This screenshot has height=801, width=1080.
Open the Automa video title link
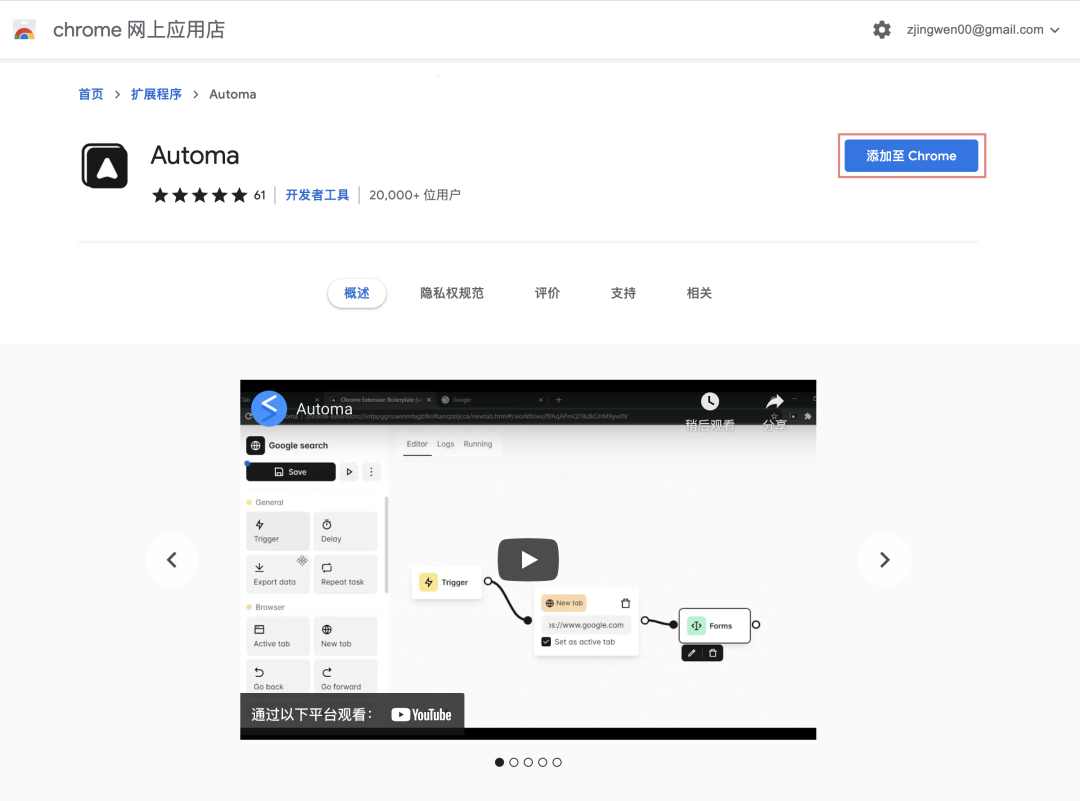point(324,409)
